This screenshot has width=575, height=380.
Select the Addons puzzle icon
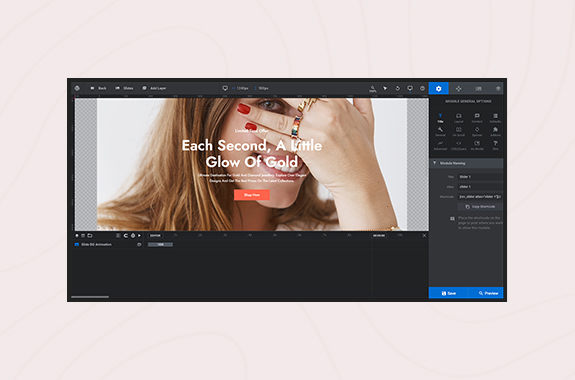pos(495,132)
